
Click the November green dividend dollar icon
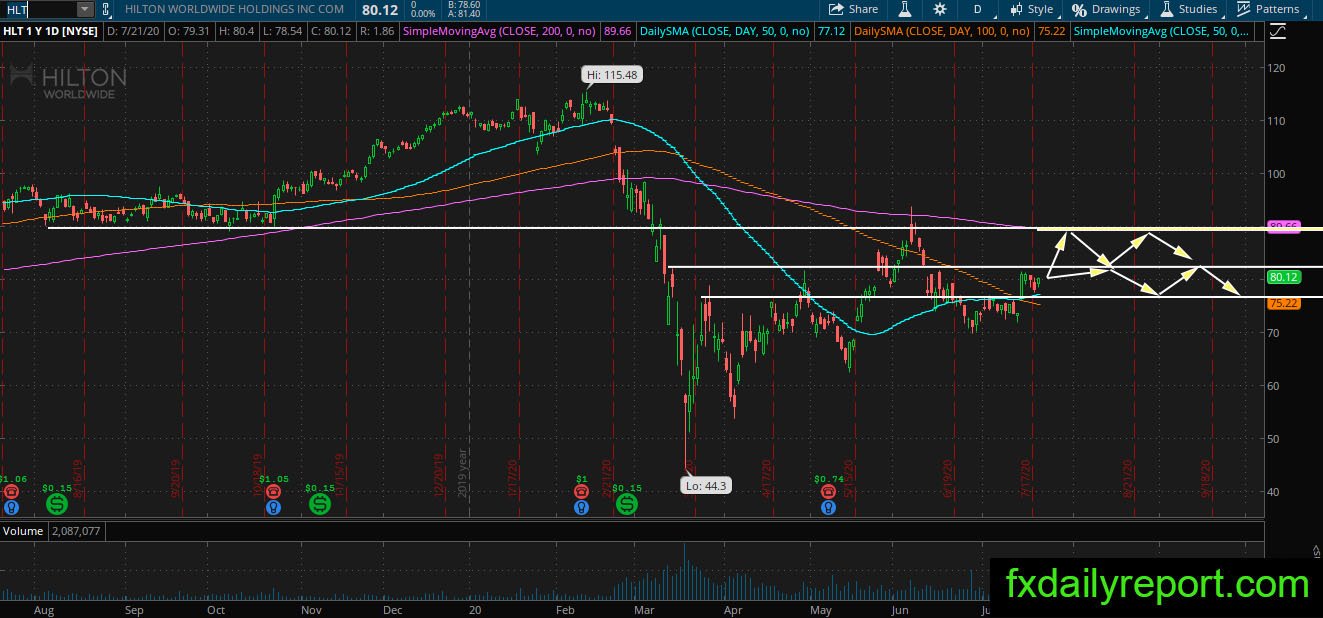point(322,503)
